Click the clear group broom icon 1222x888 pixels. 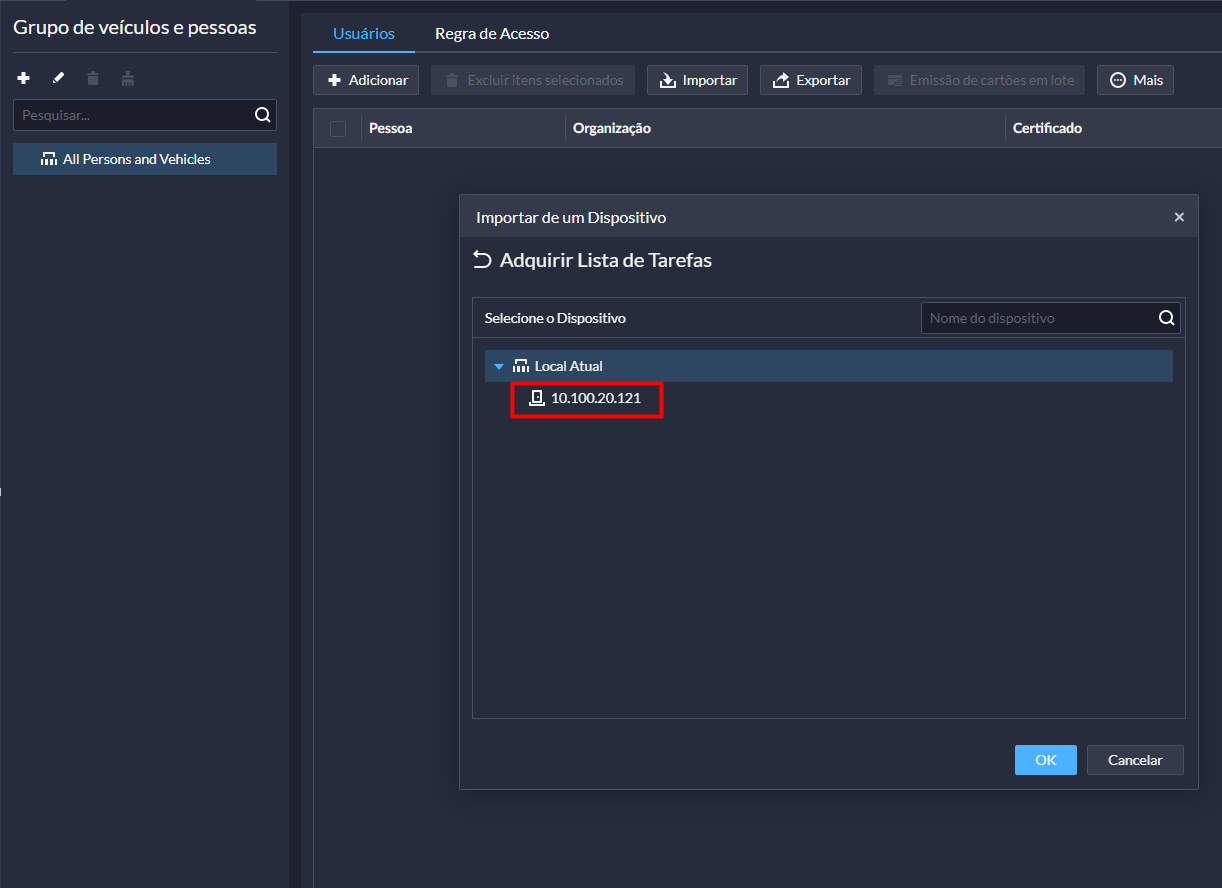(127, 78)
